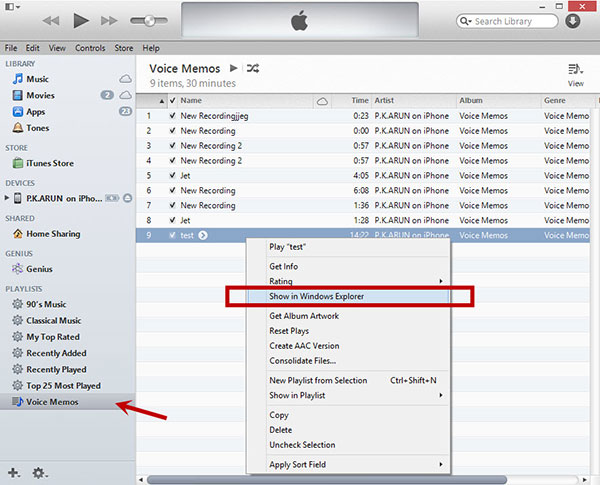Open the Recently Played playlist
600x485 pixels.
coord(56,369)
